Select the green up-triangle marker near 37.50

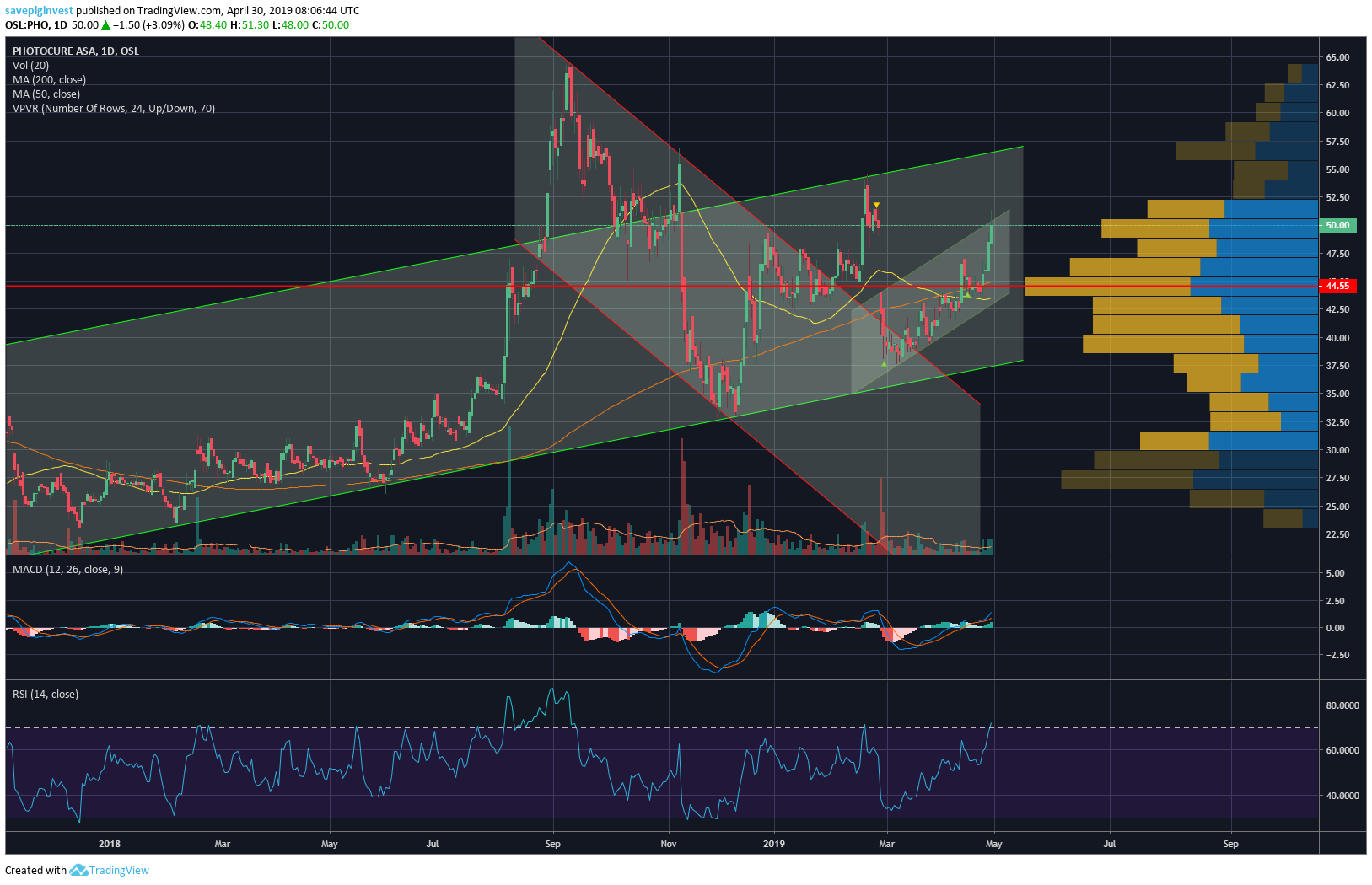click(883, 363)
